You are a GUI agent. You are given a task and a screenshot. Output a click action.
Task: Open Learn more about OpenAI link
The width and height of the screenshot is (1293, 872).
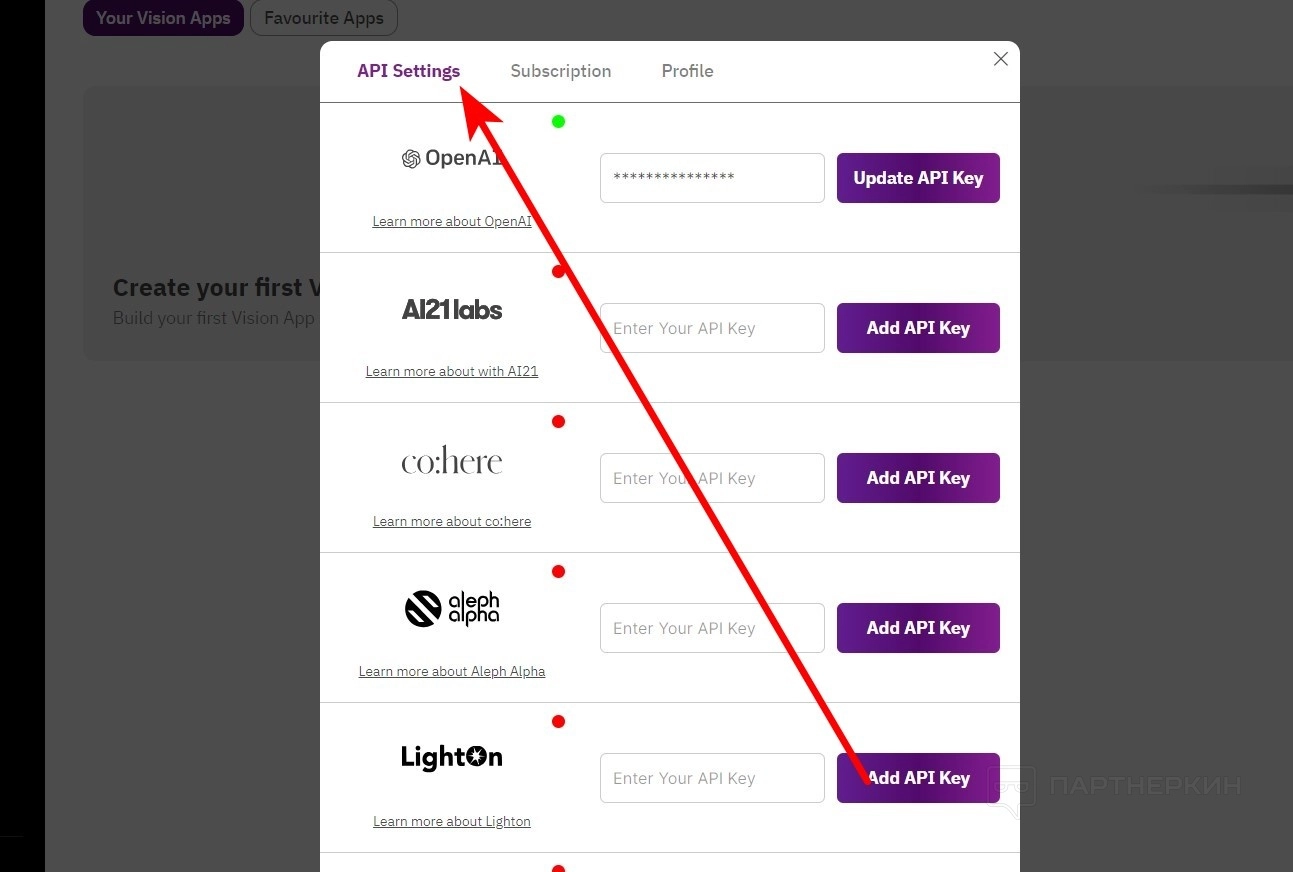tap(452, 221)
